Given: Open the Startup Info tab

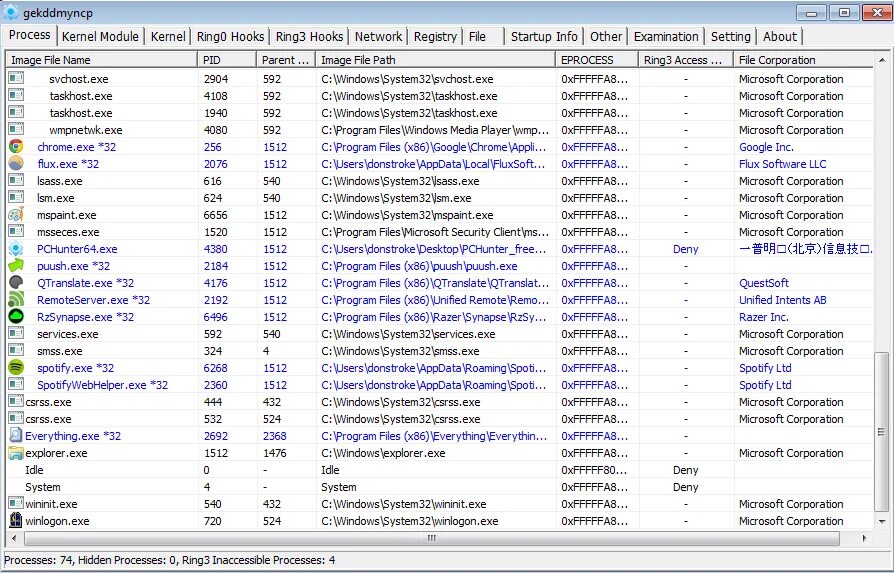Looking at the screenshot, I should [x=544, y=36].
